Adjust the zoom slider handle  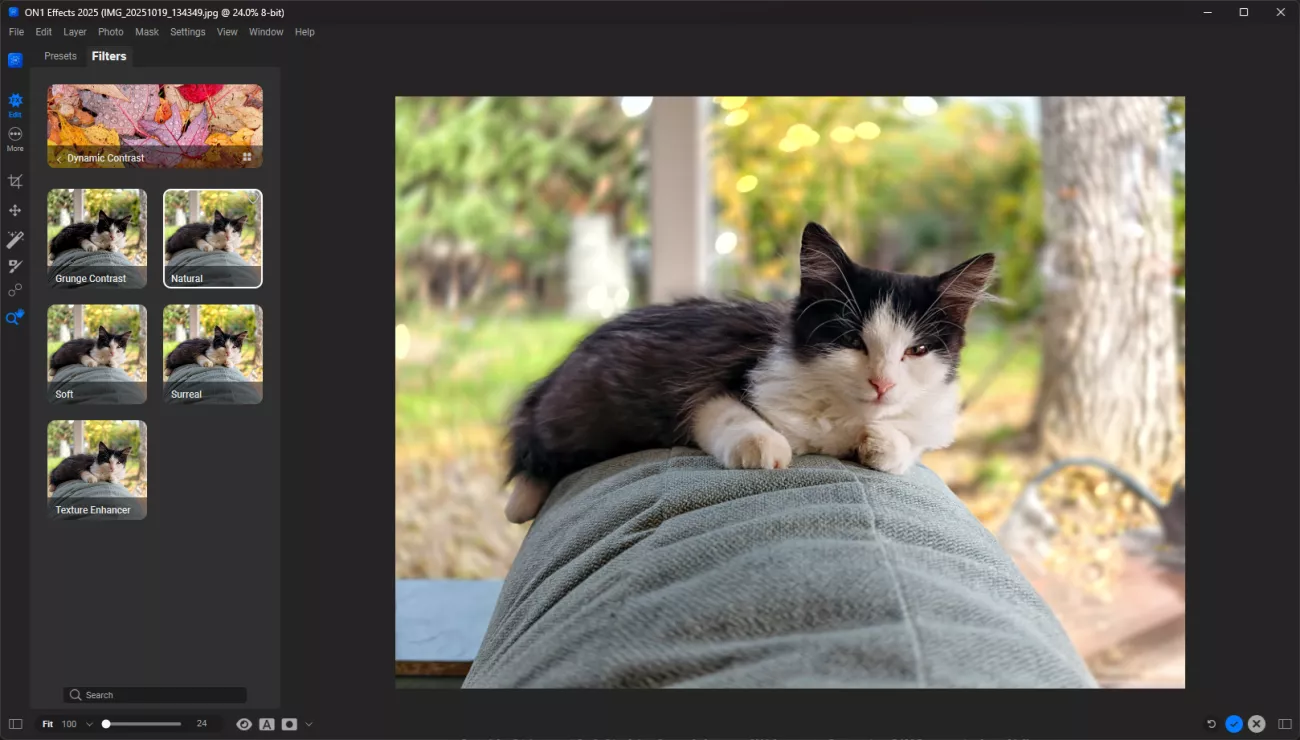click(106, 724)
